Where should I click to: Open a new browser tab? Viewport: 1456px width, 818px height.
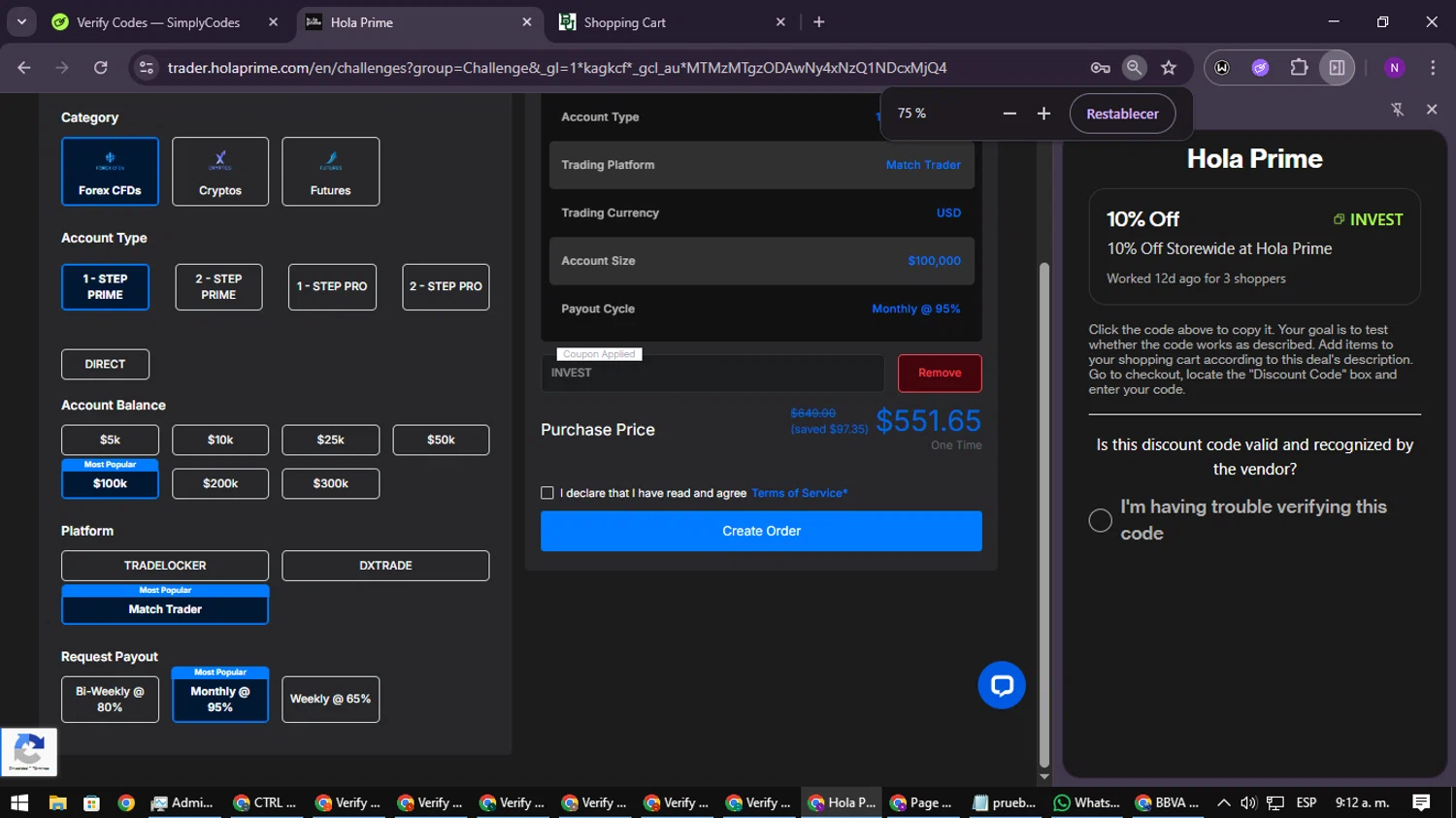click(x=819, y=22)
